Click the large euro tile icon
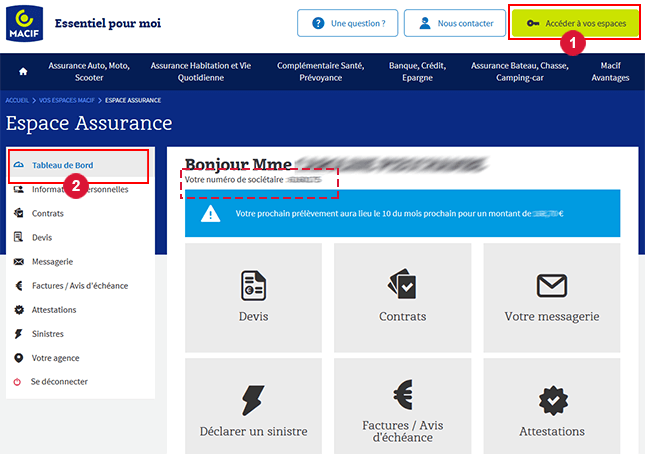Screen dimensions: 645x454 click(x=403, y=394)
